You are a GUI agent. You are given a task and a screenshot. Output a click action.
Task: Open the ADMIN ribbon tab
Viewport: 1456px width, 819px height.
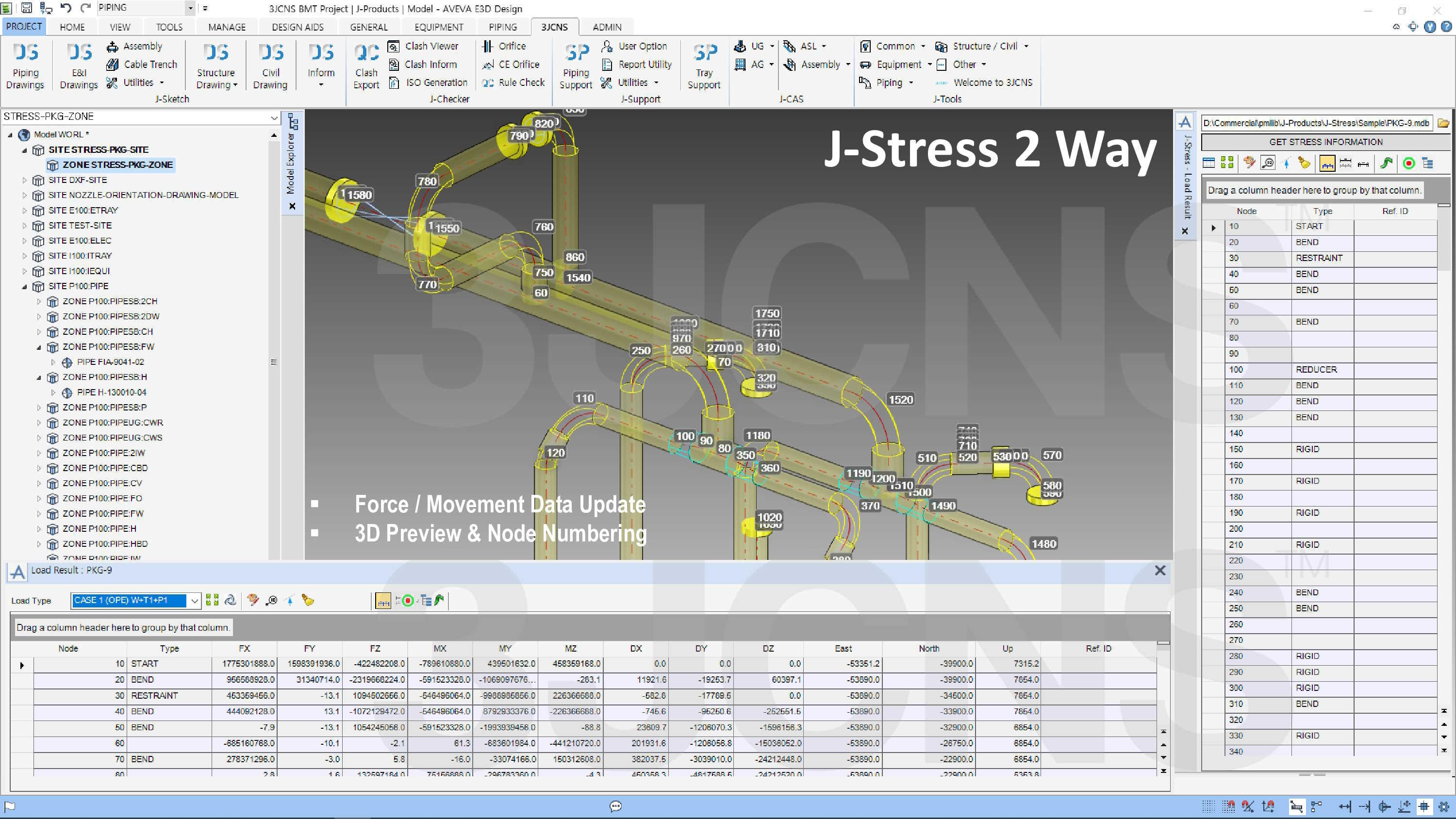[607, 27]
